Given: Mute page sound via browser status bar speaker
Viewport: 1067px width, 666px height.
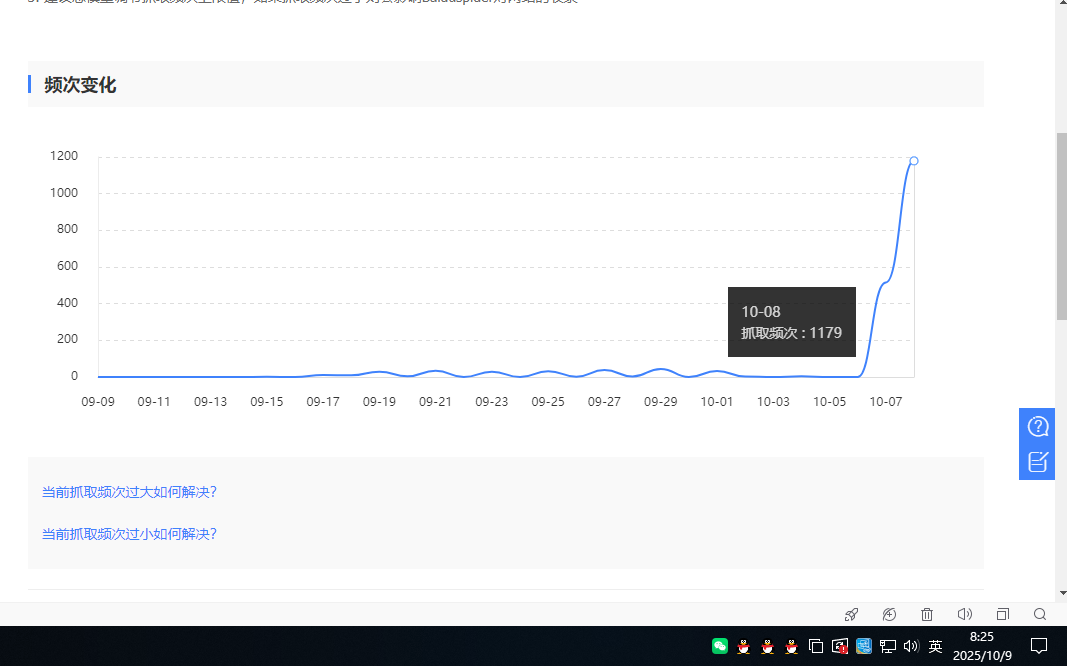Looking at the screenshot, I should [965, 614].
